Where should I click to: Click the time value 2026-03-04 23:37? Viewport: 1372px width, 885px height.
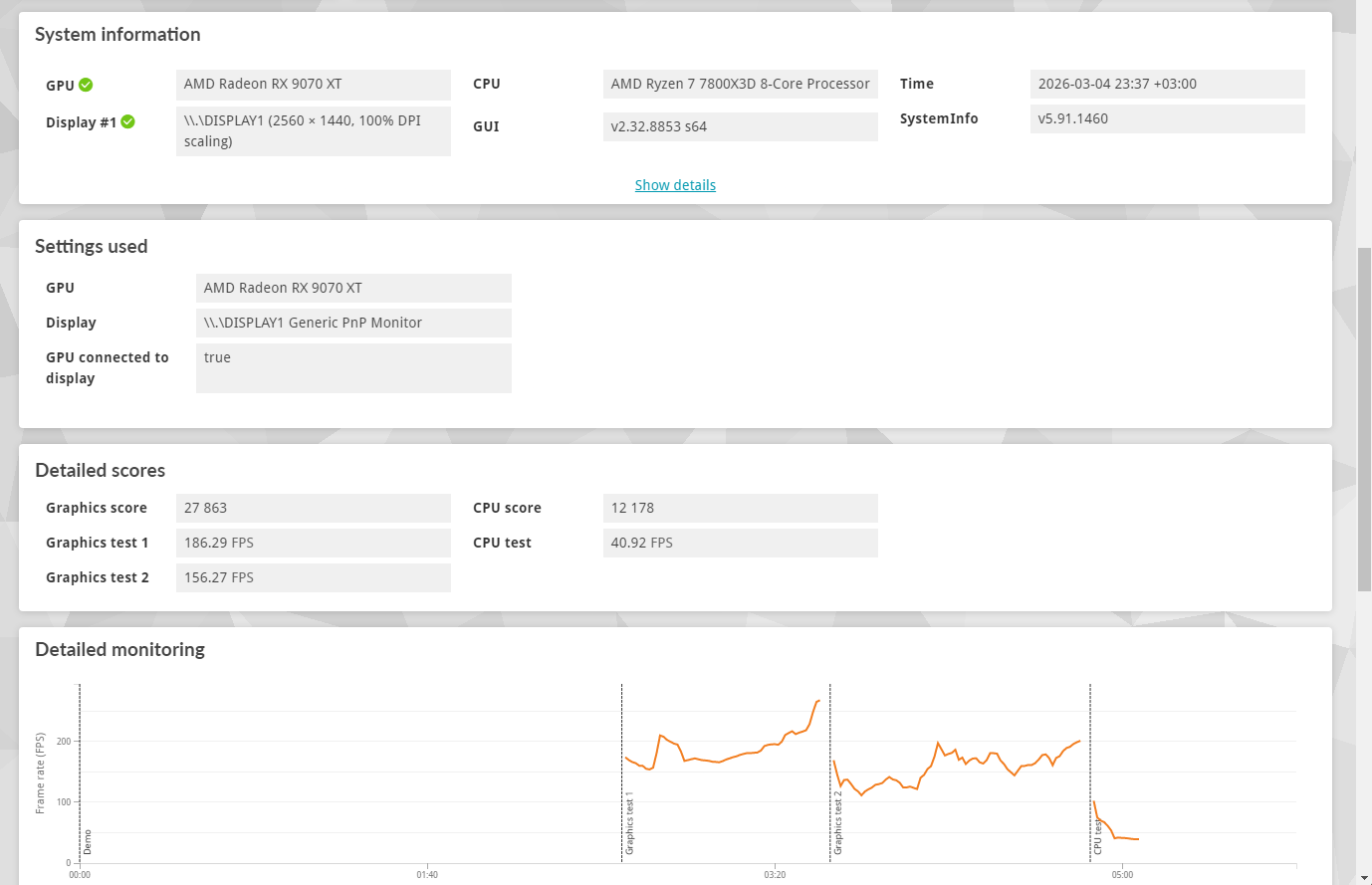(1167, 85)
